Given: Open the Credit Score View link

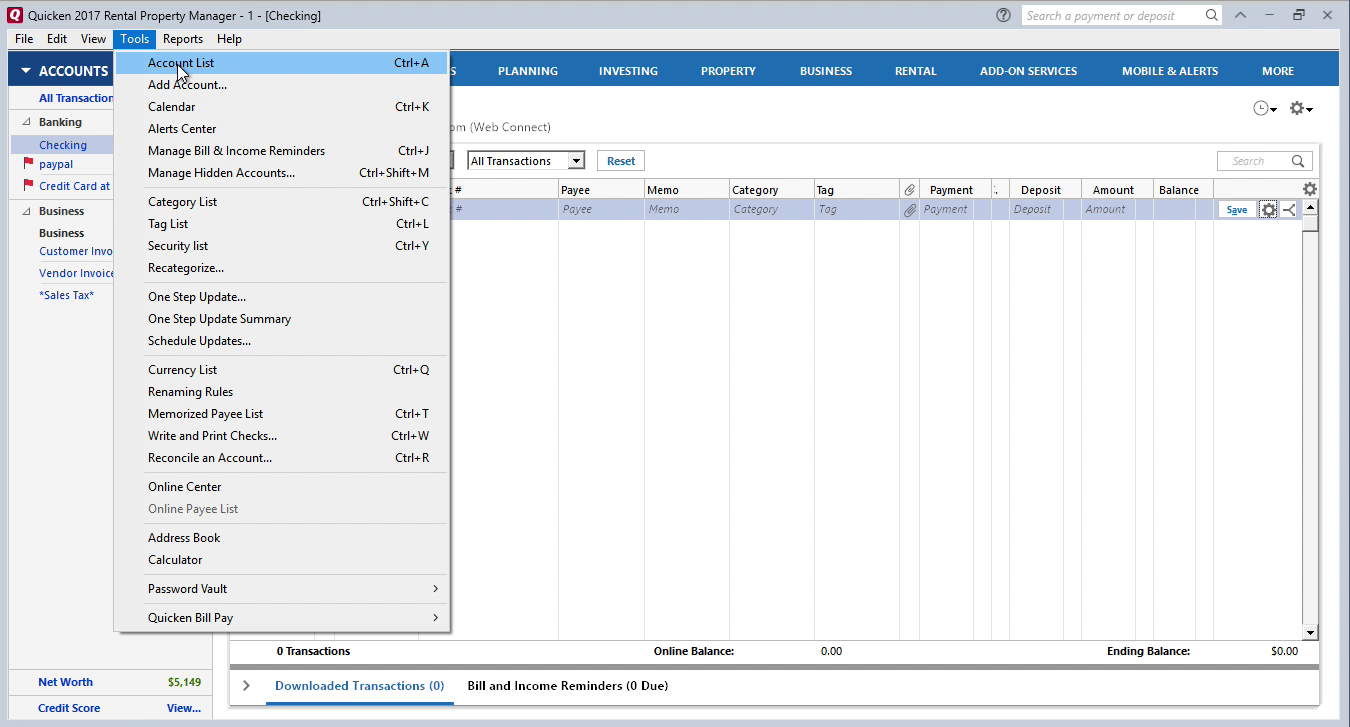Looking at the screenshot, I should pyautogui.click(x=184, y=708).
